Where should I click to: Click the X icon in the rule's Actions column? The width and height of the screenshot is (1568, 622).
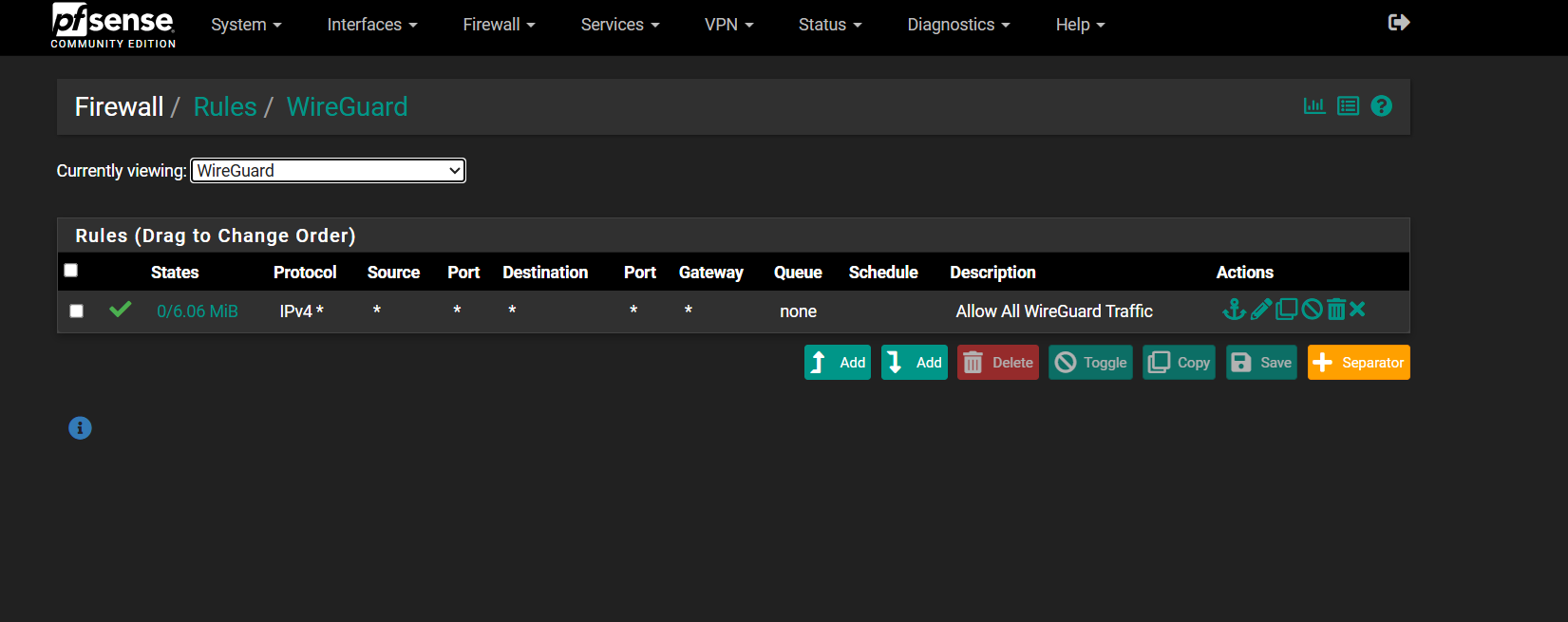click(x=1357, y=310)
